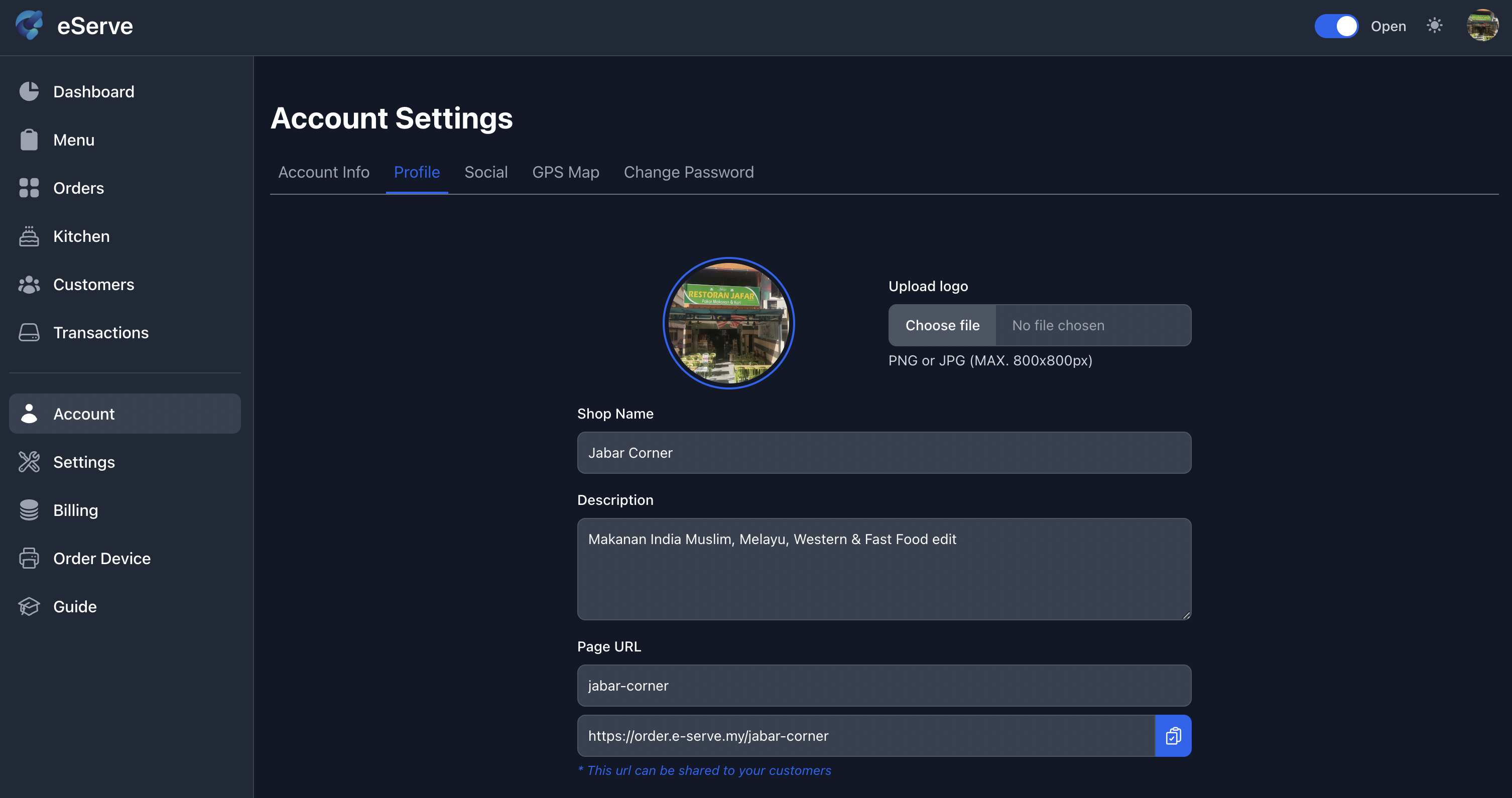View the Customers list

tap(94, 285)
